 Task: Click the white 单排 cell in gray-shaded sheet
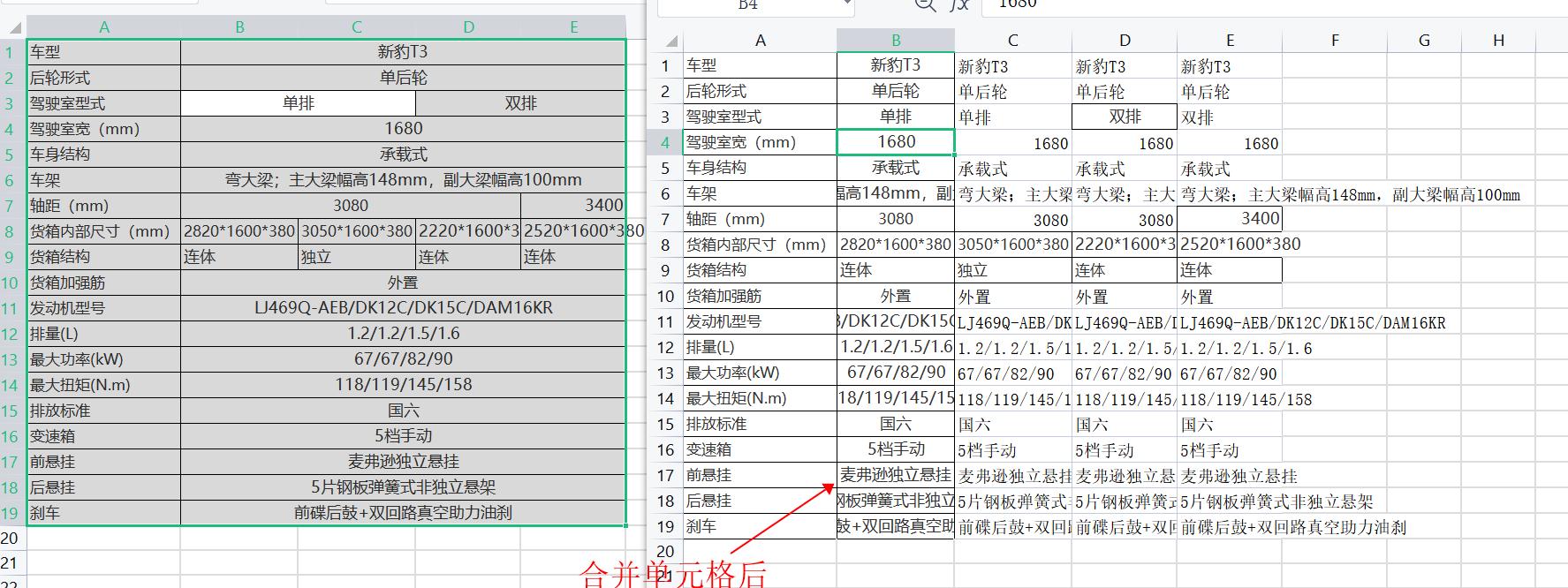[298, 103]
